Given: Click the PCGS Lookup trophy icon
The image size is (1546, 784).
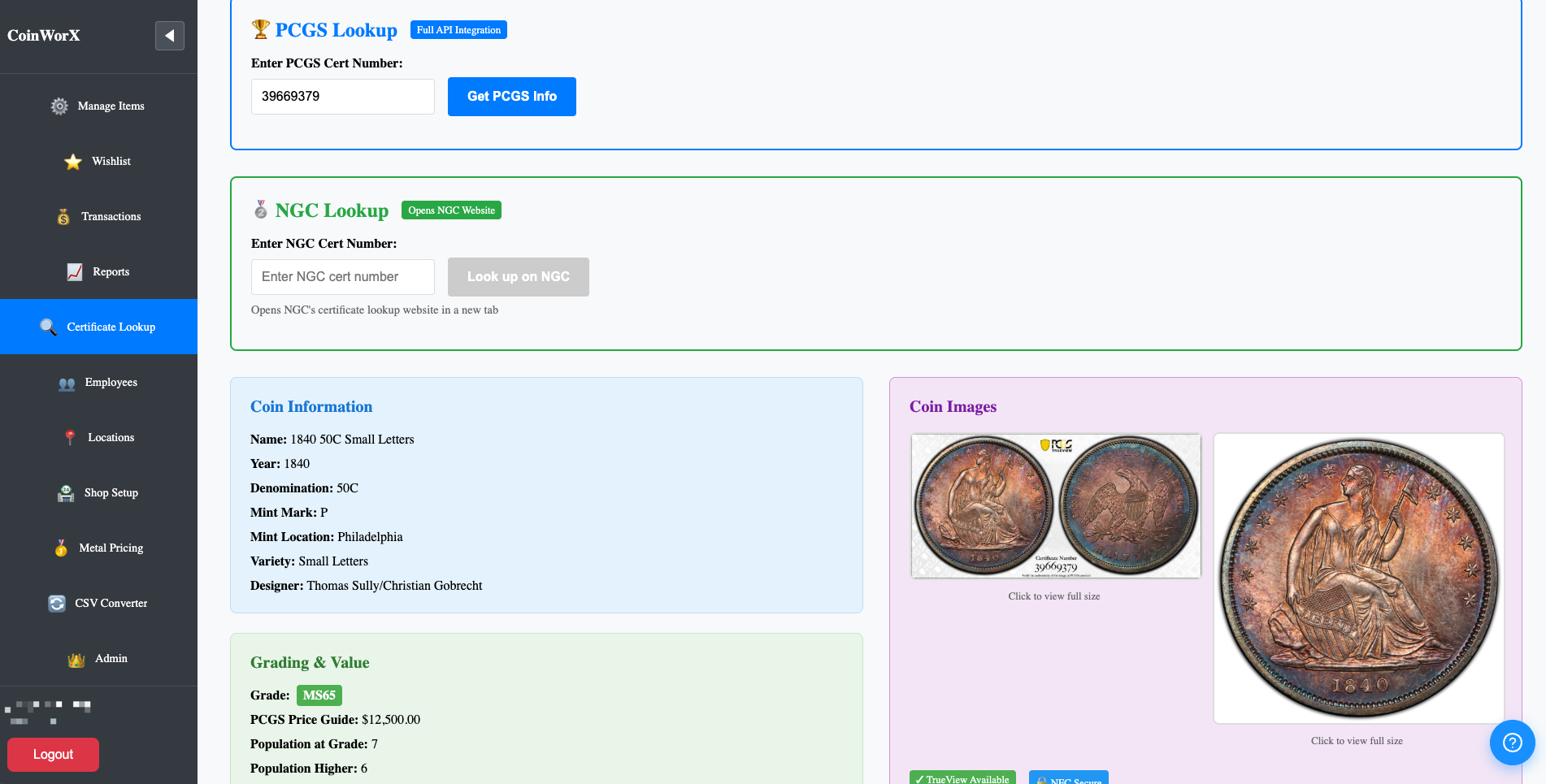Looking at the screenshot, I should point(261,29).
